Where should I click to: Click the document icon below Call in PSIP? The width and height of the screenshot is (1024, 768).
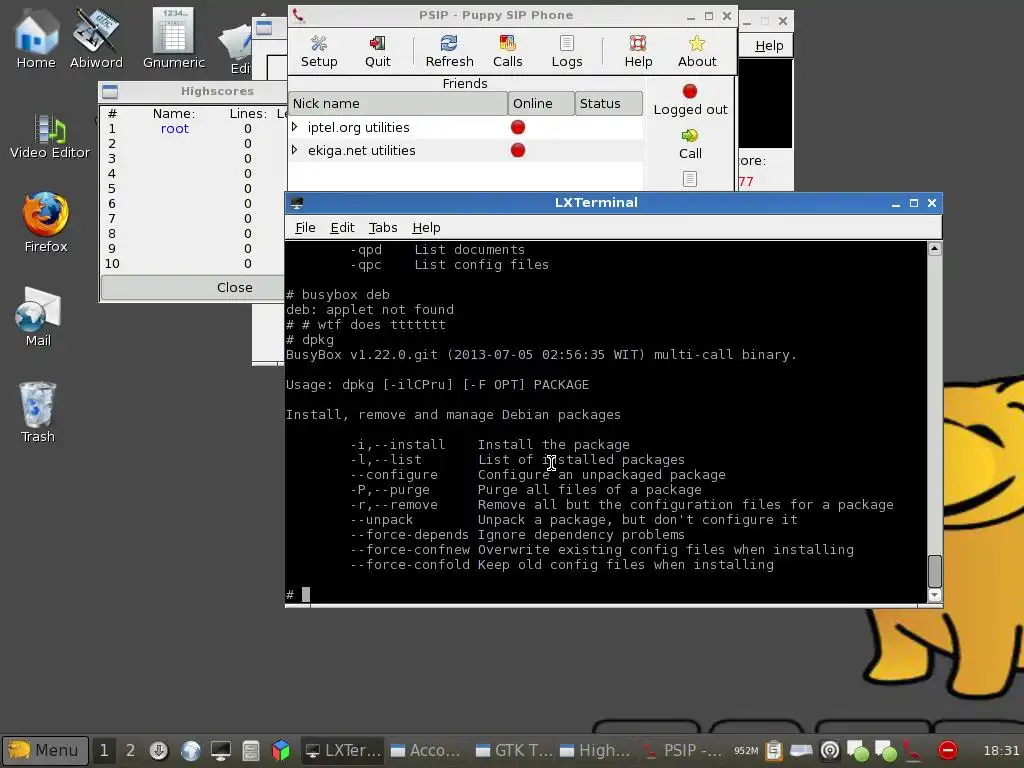[690, 178]
